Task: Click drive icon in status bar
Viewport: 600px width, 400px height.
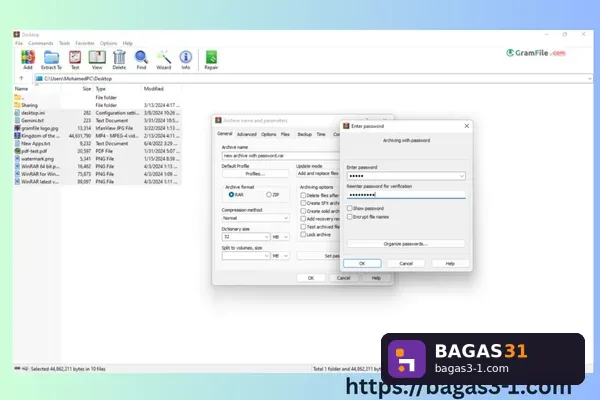Action: (x=17, y=369)
